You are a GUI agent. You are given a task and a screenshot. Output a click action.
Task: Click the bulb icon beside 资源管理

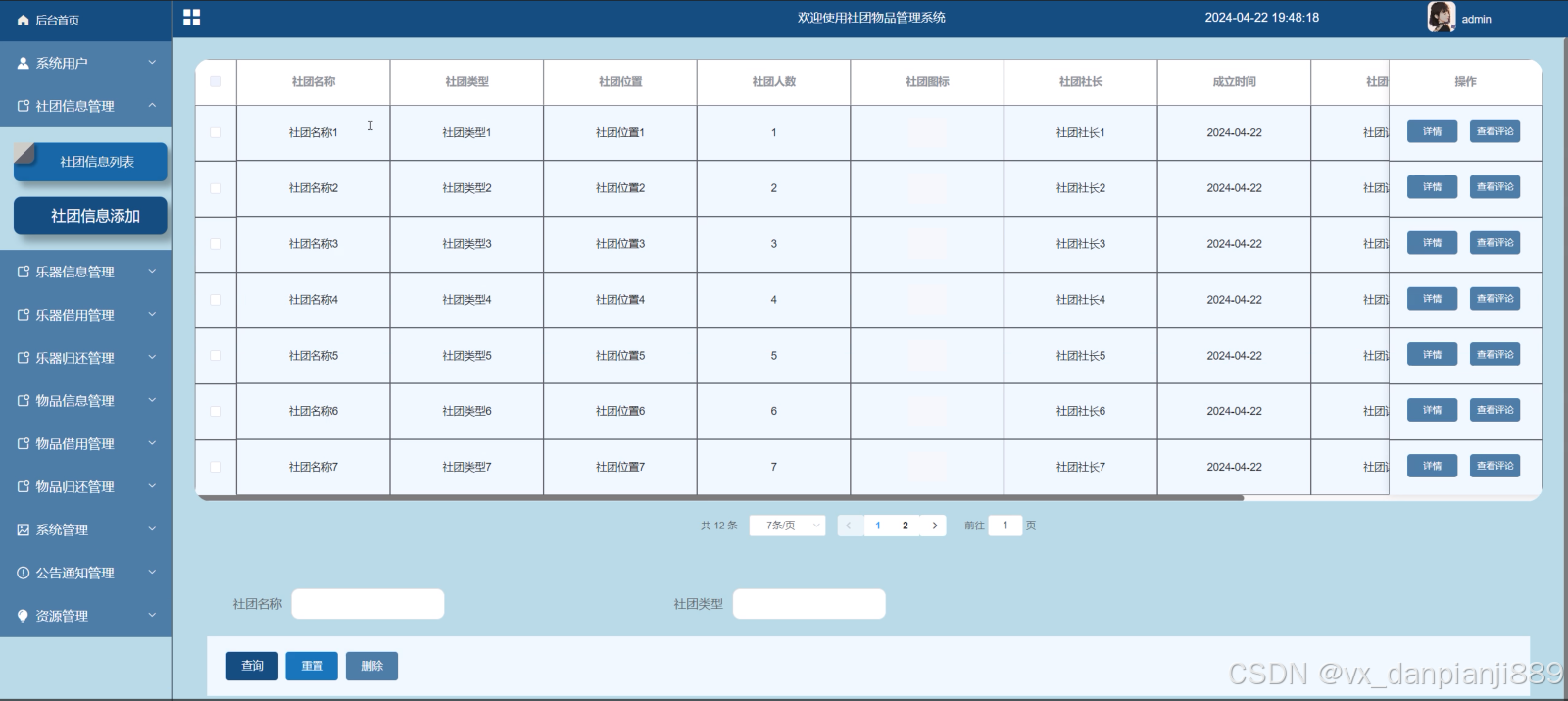[24, 616]
